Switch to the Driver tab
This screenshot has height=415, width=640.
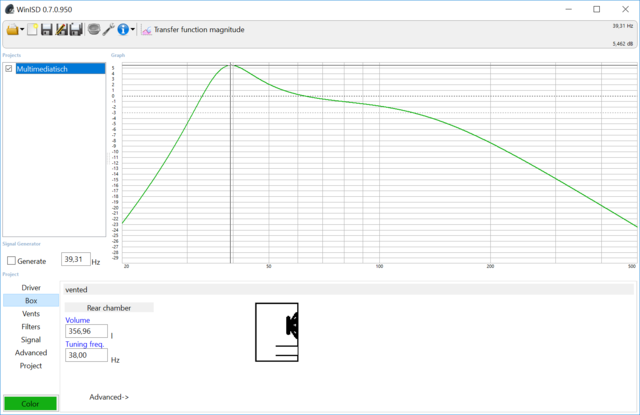pos(31,287)
